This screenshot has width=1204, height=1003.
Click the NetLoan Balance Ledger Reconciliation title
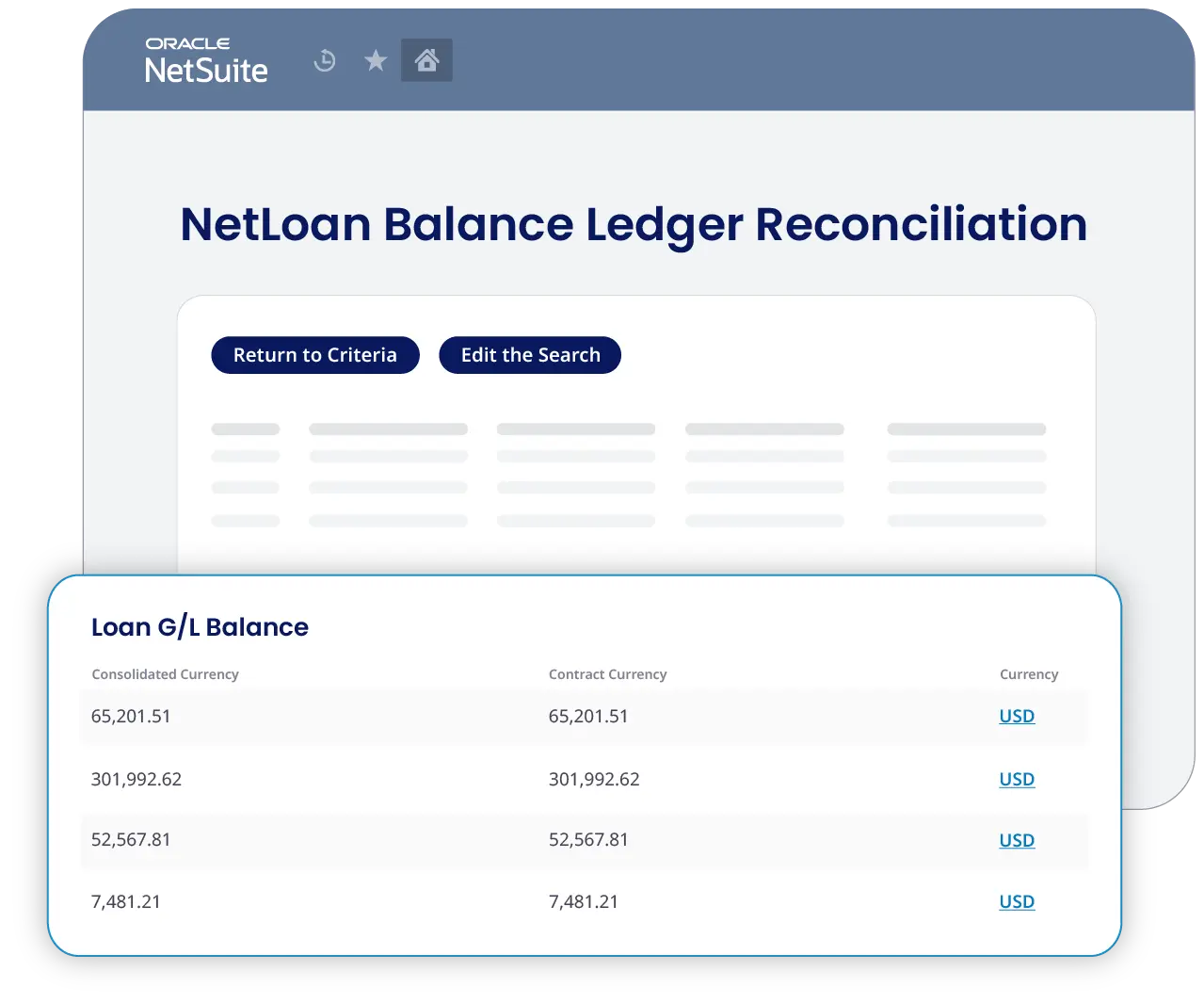coord(634,224)
